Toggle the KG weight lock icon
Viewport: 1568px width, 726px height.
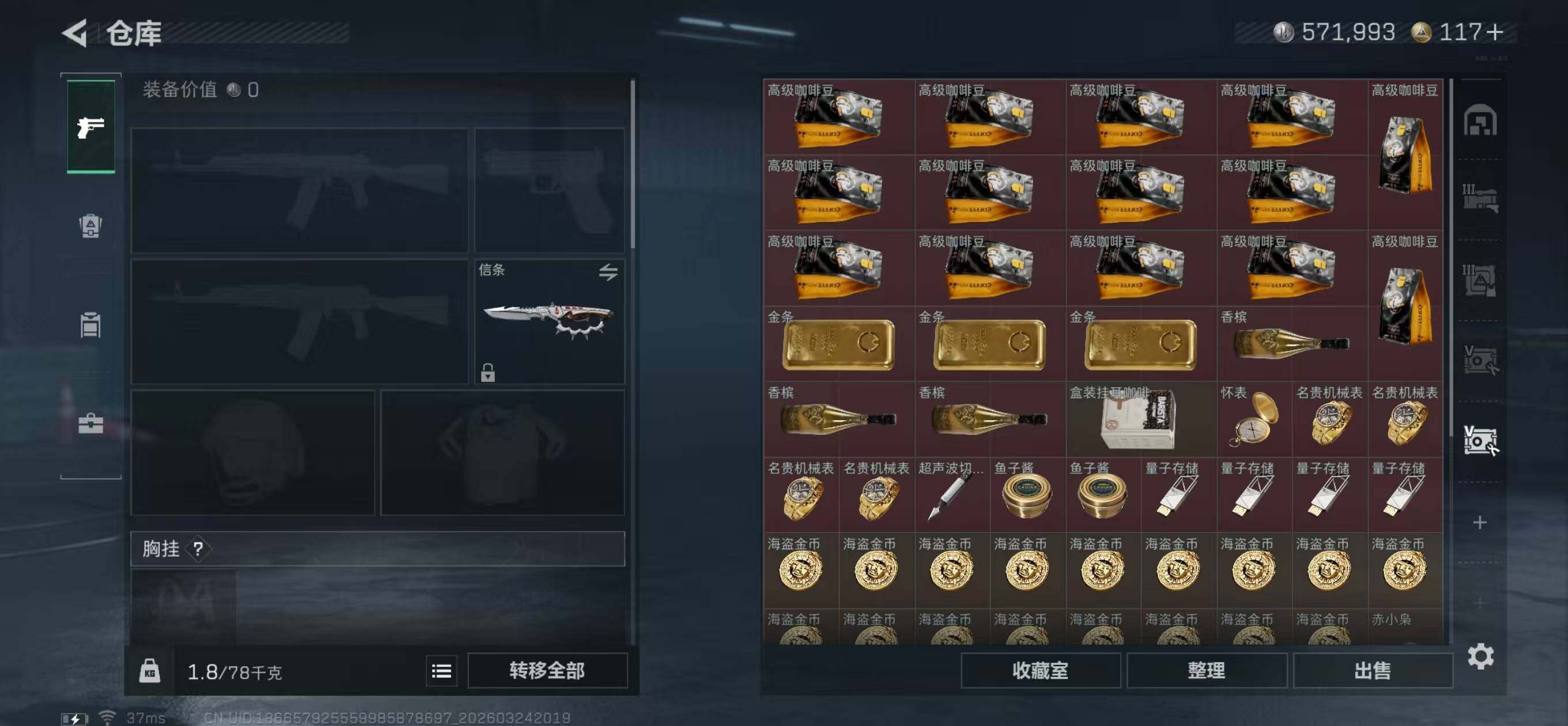point(150,671)
